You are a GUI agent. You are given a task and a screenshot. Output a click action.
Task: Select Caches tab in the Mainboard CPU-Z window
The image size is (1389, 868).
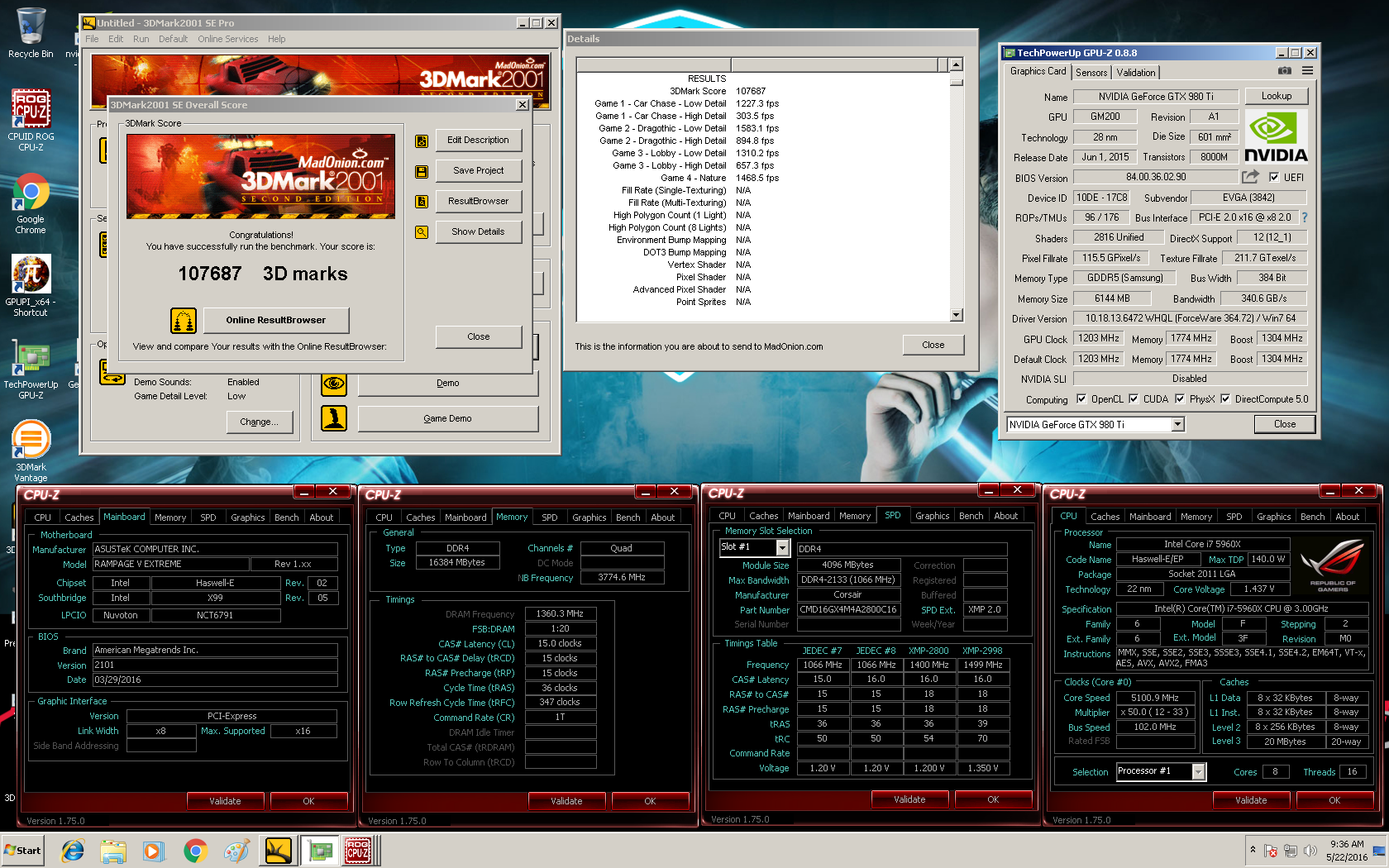pyautogui.click(x=79, y=517)
